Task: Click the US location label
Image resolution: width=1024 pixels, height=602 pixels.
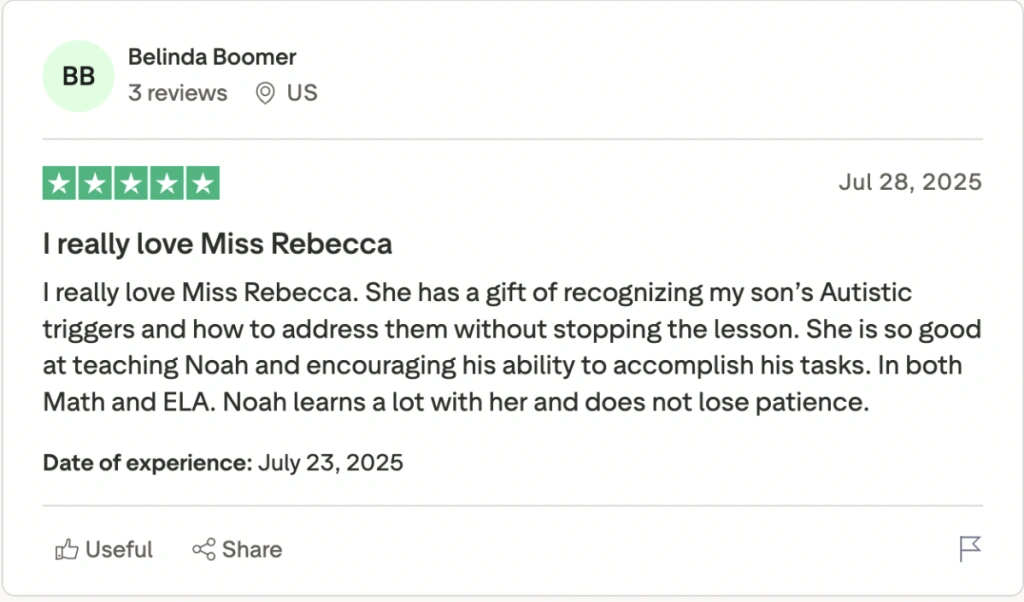Action: (x=302, y=93)
